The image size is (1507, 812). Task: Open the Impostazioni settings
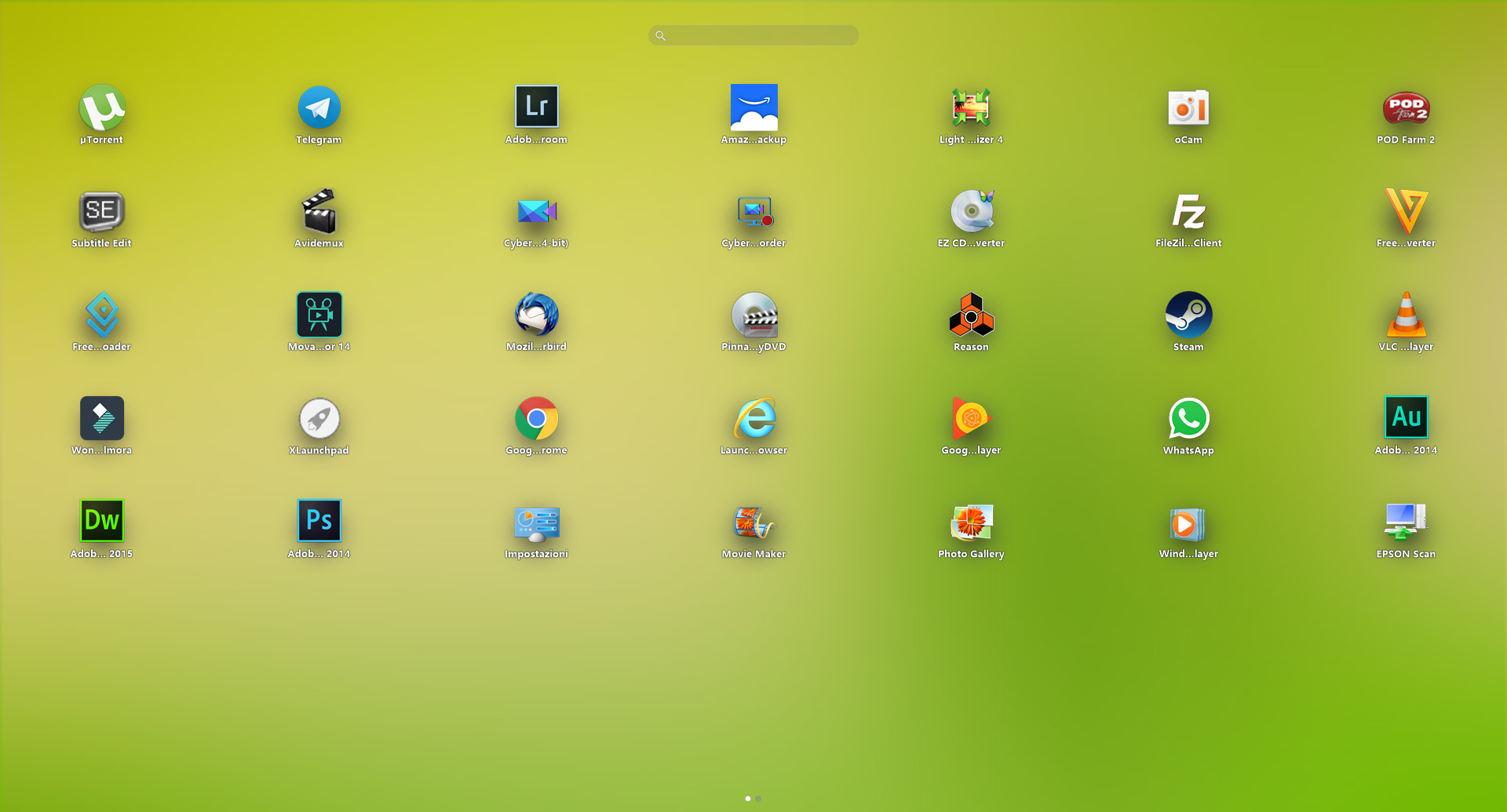click(536, 524)
